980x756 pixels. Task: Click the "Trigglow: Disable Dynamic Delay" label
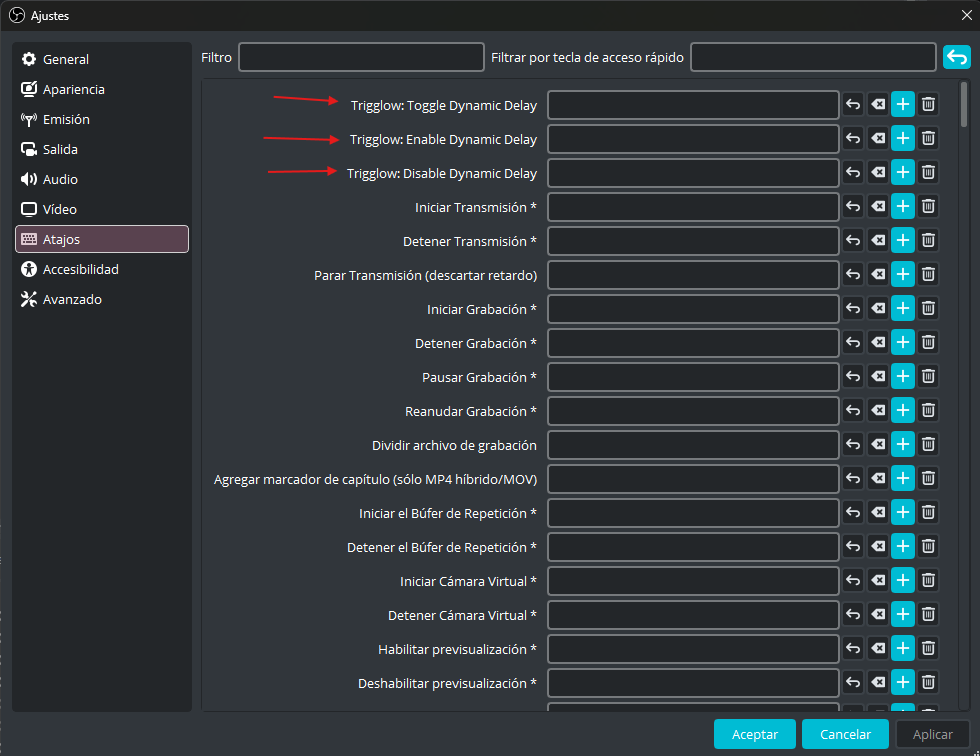point(442,173)
